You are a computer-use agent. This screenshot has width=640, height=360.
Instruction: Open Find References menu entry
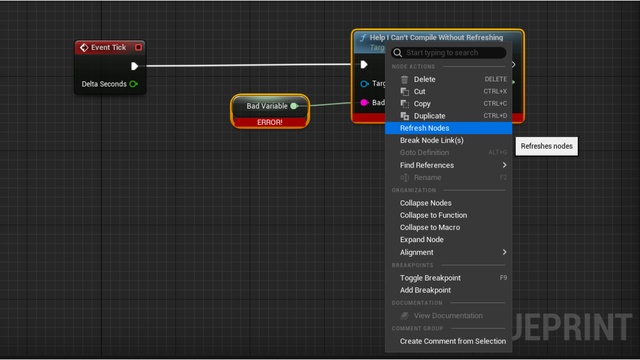(449, 165)
